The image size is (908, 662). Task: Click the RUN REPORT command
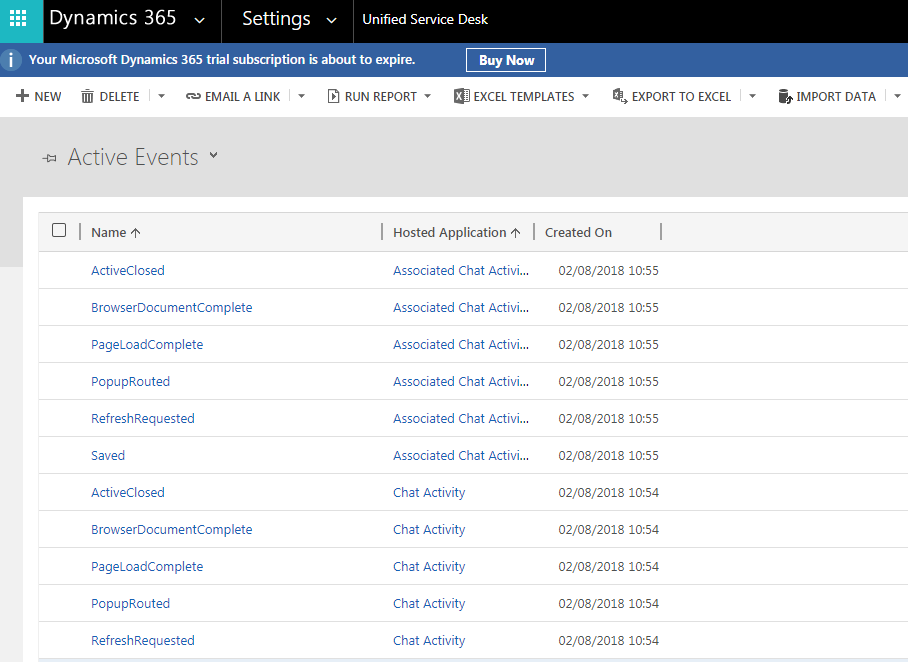coord(380,97)
